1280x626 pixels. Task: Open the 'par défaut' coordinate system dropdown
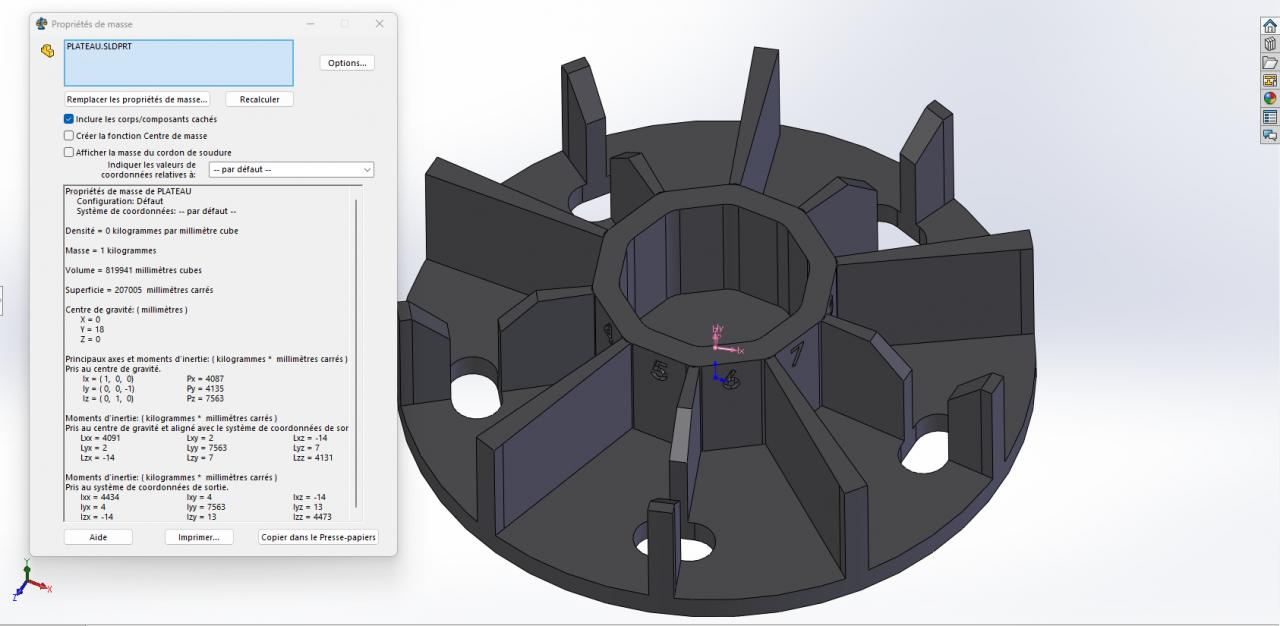click(x=291, y=170)
